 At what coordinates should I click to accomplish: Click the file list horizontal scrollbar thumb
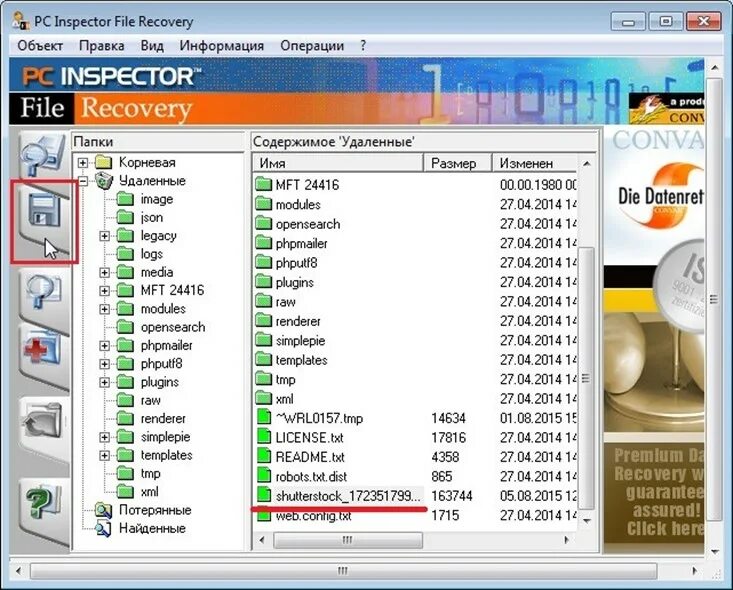tap(348, 540)
